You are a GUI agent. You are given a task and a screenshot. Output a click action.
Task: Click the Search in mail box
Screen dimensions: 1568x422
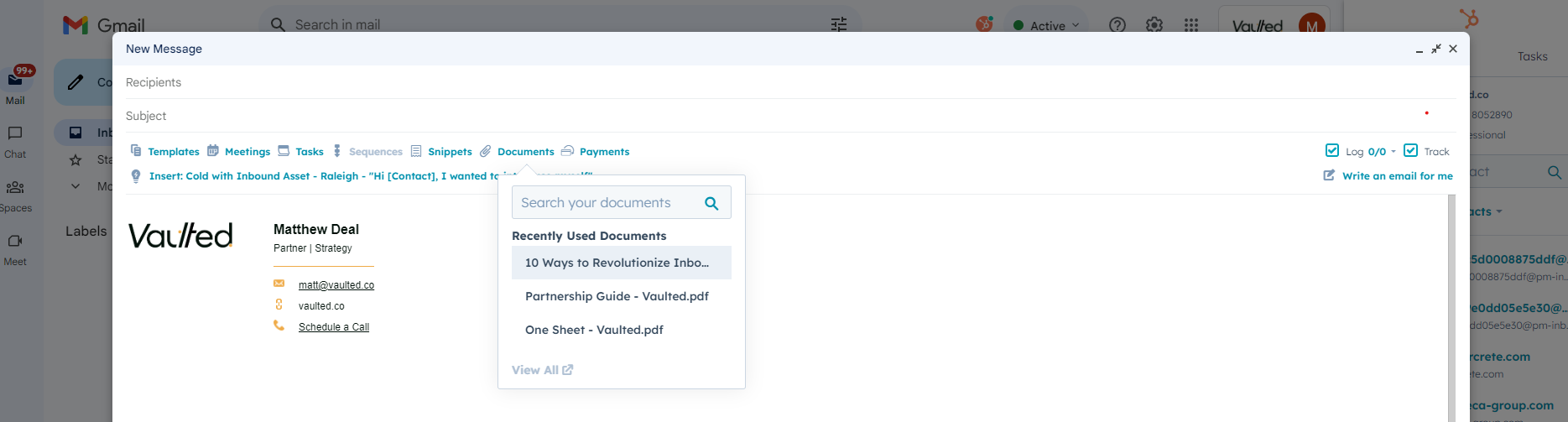[x=560, y=25]
